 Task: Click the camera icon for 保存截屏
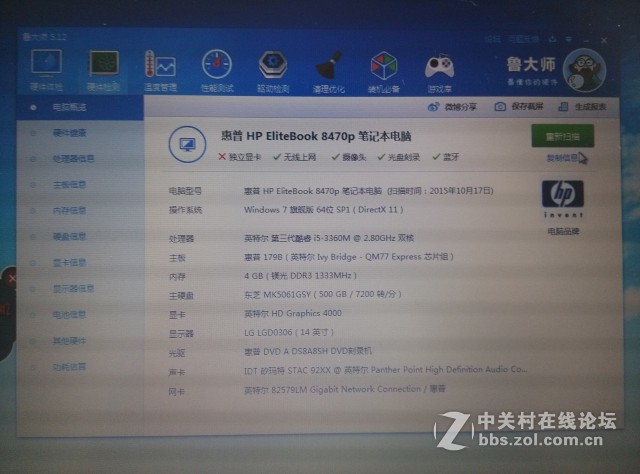click(500, 107)
